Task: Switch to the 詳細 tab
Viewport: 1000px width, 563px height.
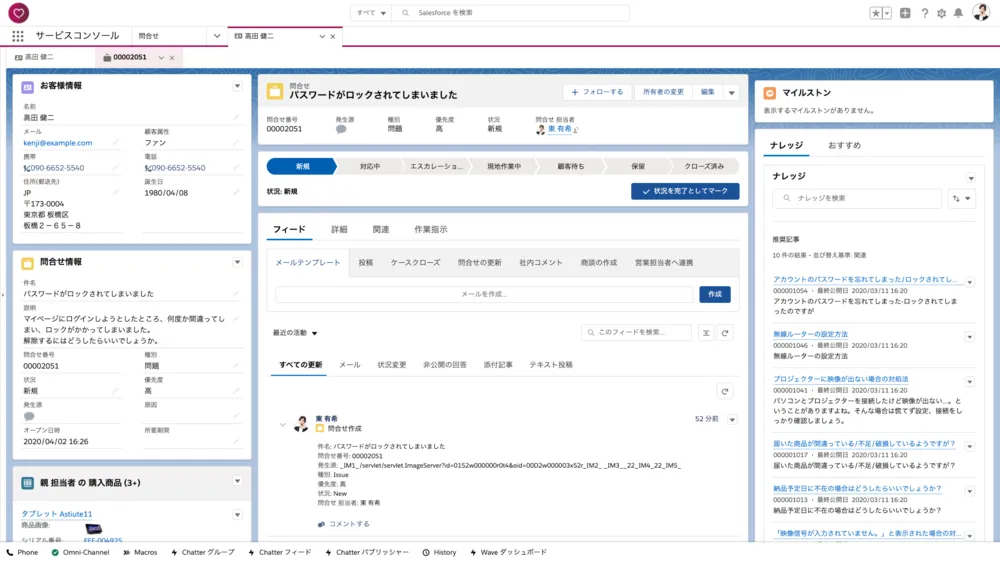Action: (339, 230)
